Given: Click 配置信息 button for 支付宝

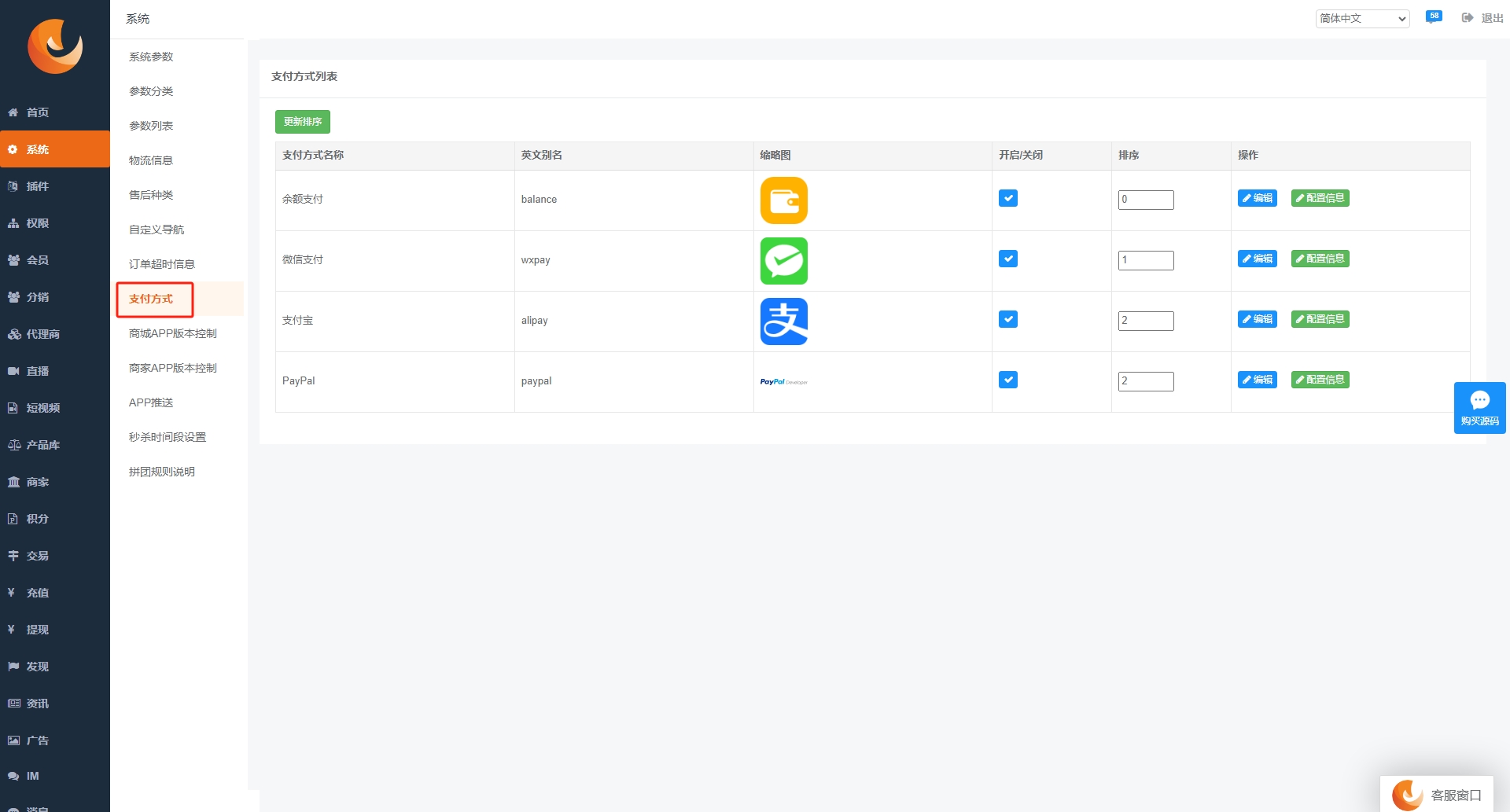Looking at the screenshot, I should click(1320, 319).
